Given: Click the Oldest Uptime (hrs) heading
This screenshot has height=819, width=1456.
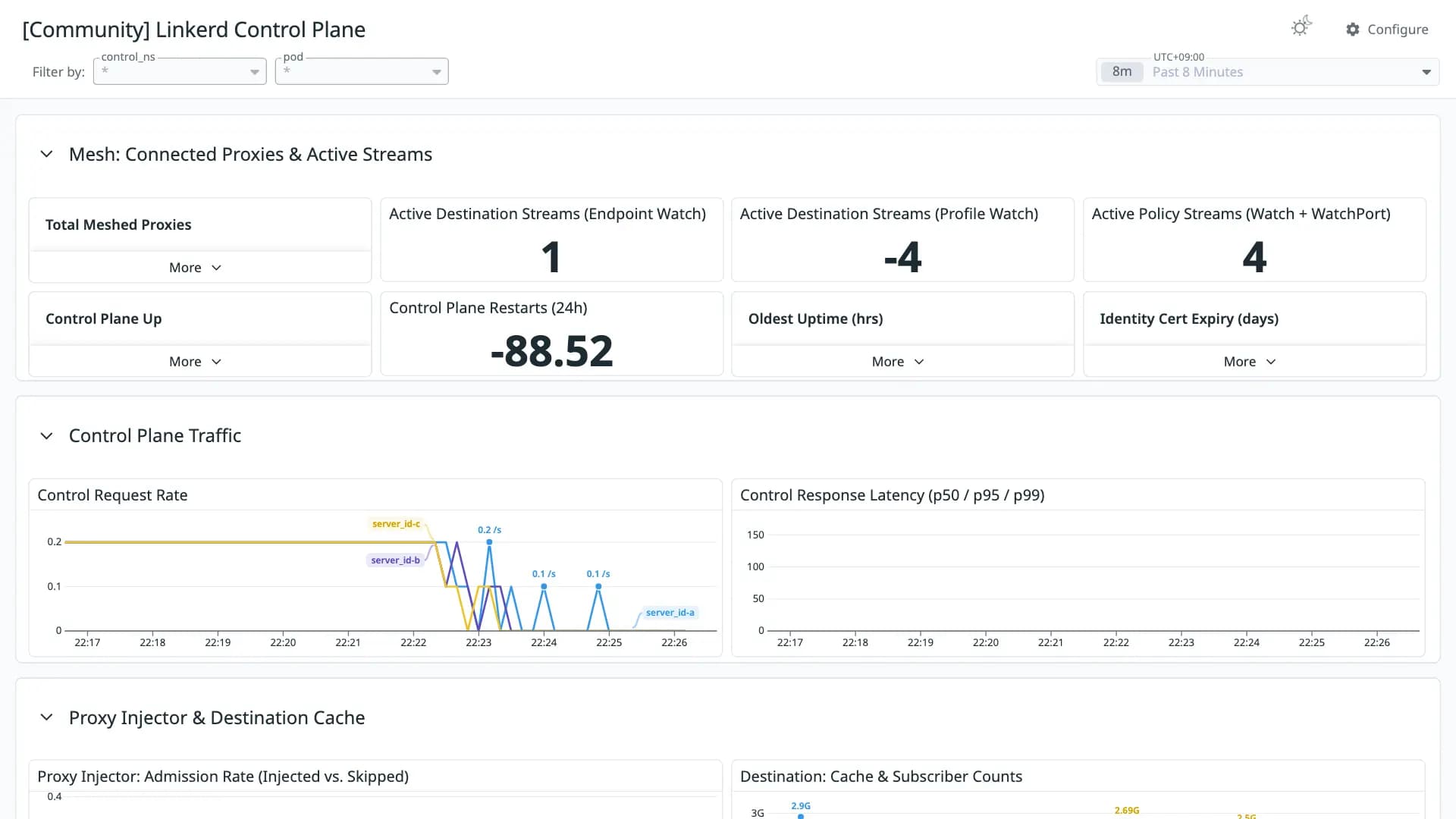Looking at the screenshot, I should click(815, 318).
